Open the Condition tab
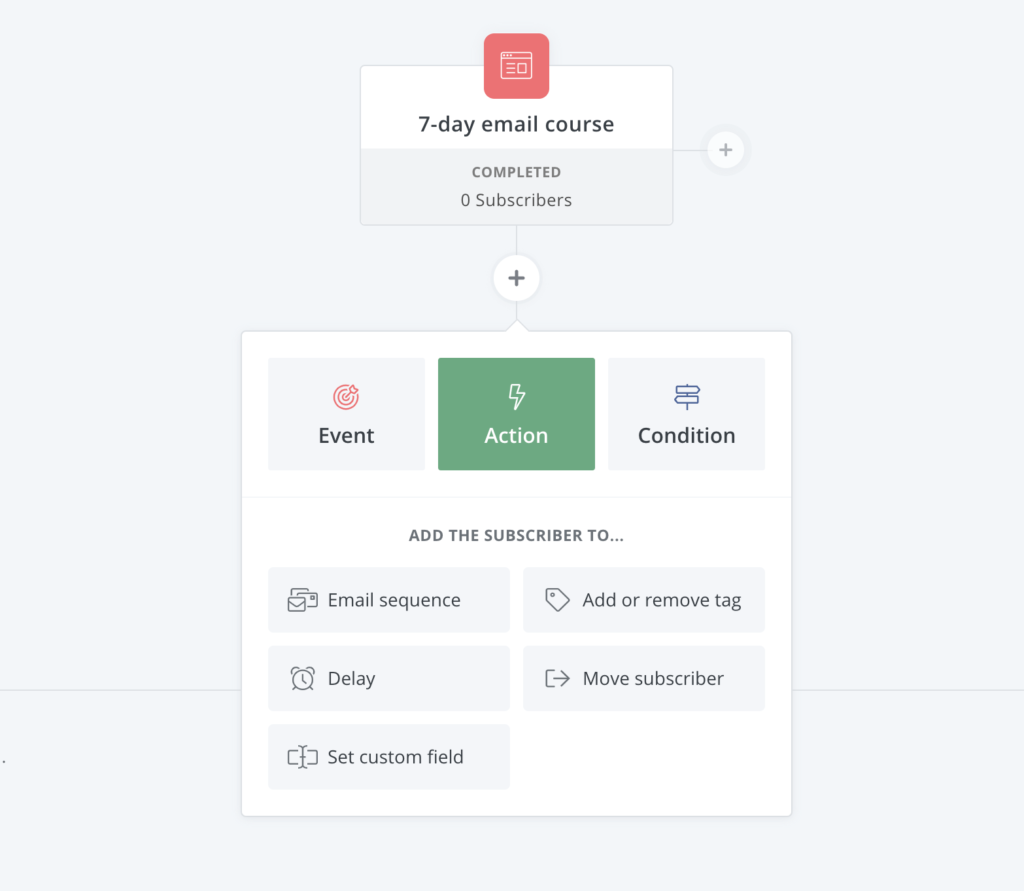Viewport: 1024px width, 891px height. pos(686,413)
